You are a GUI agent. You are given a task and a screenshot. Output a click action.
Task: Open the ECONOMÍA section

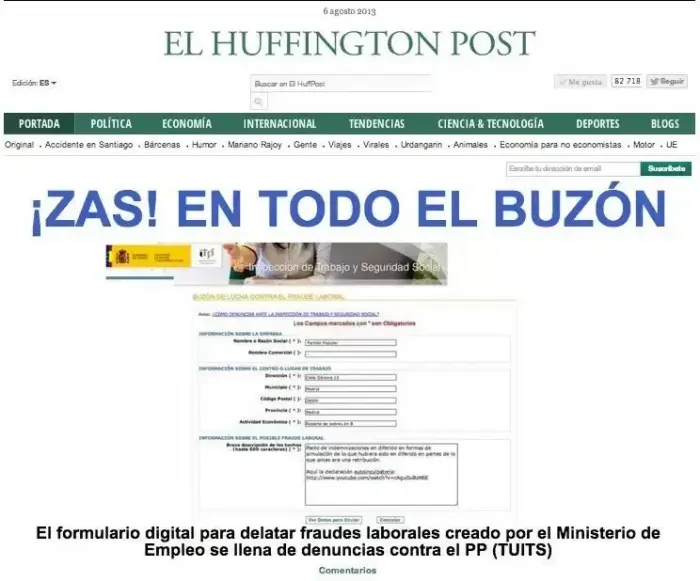pos(187,124)
